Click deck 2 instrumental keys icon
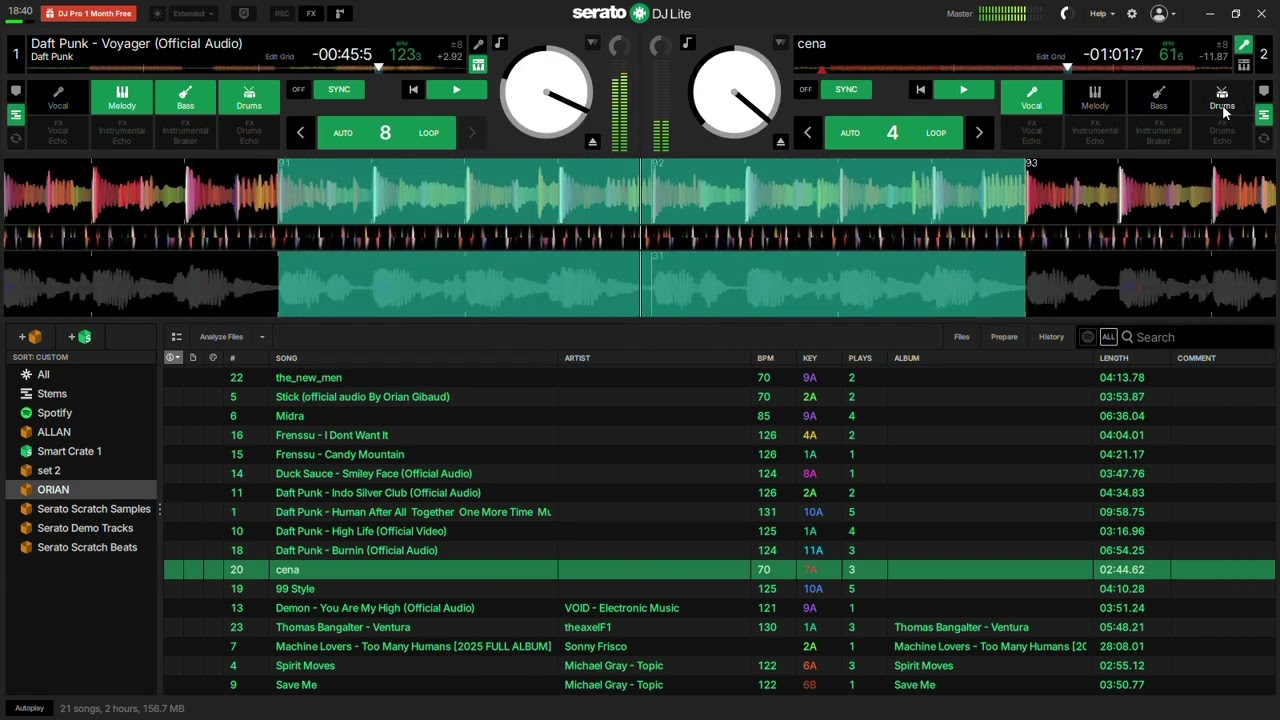The width and height of the screenshot is (1280, 720). pos(1243,65)
